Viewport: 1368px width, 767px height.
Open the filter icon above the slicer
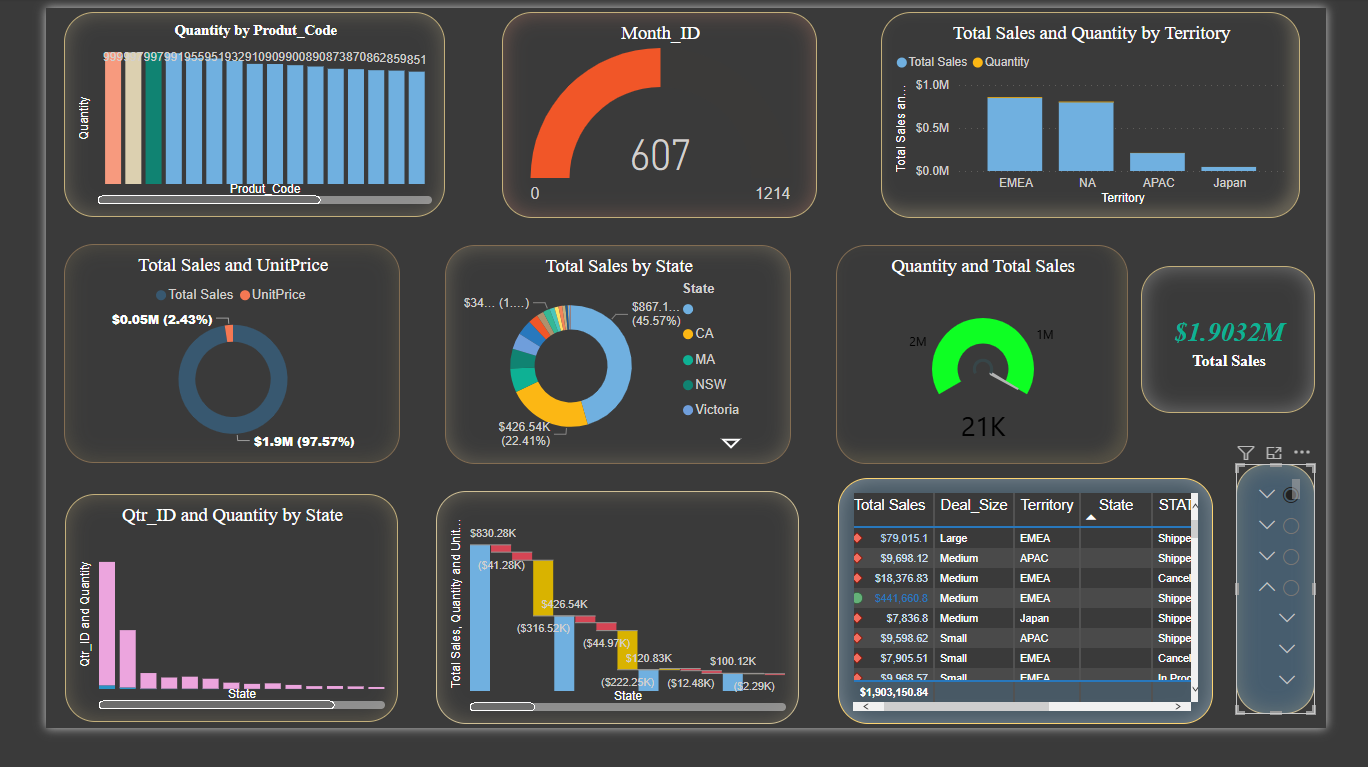click(1245, 453)
